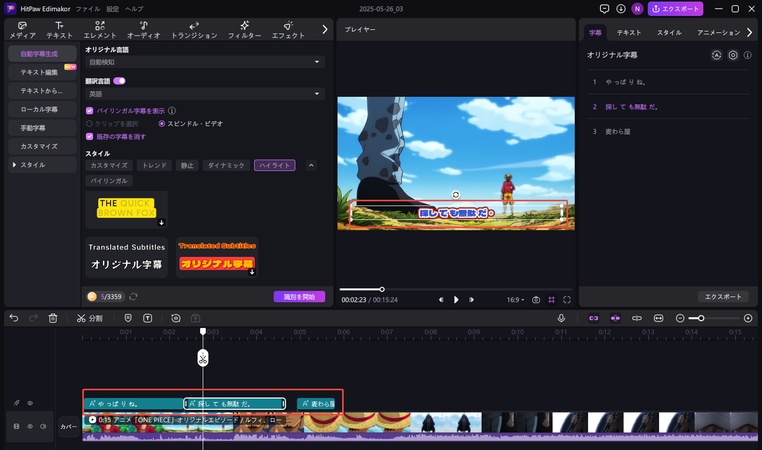Click the player progress bar handle
This screenshot has height=450, width=762.
tap(382, 289)
